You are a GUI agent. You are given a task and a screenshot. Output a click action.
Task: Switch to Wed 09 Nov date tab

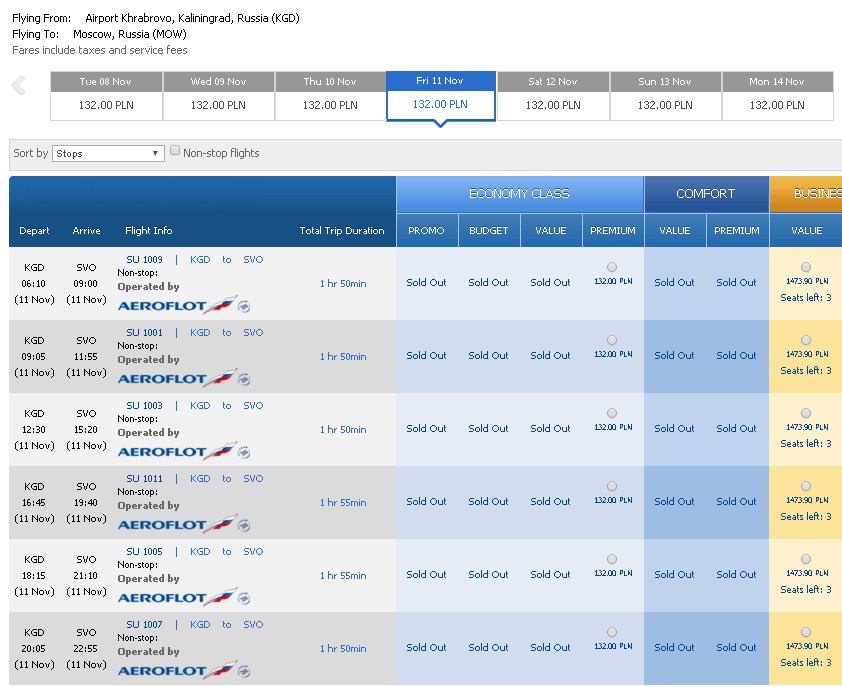(219, 96)
